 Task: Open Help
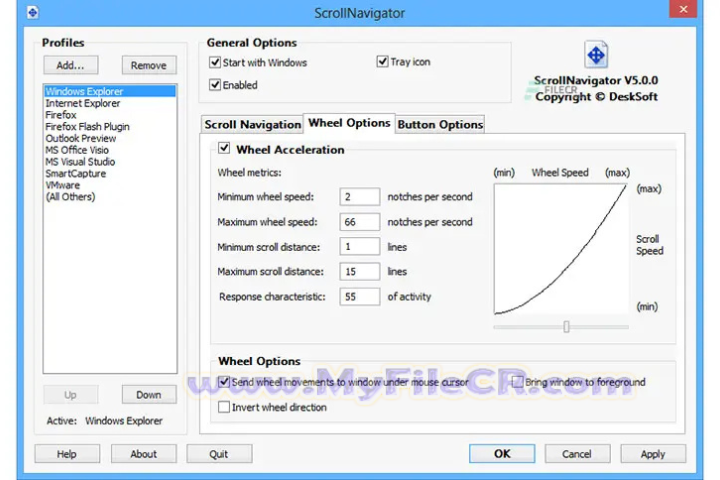point(67,454)
